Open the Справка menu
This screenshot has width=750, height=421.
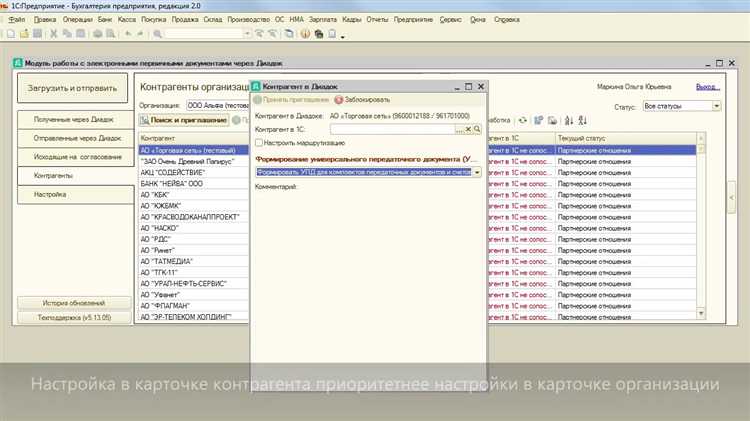[507, 20]
